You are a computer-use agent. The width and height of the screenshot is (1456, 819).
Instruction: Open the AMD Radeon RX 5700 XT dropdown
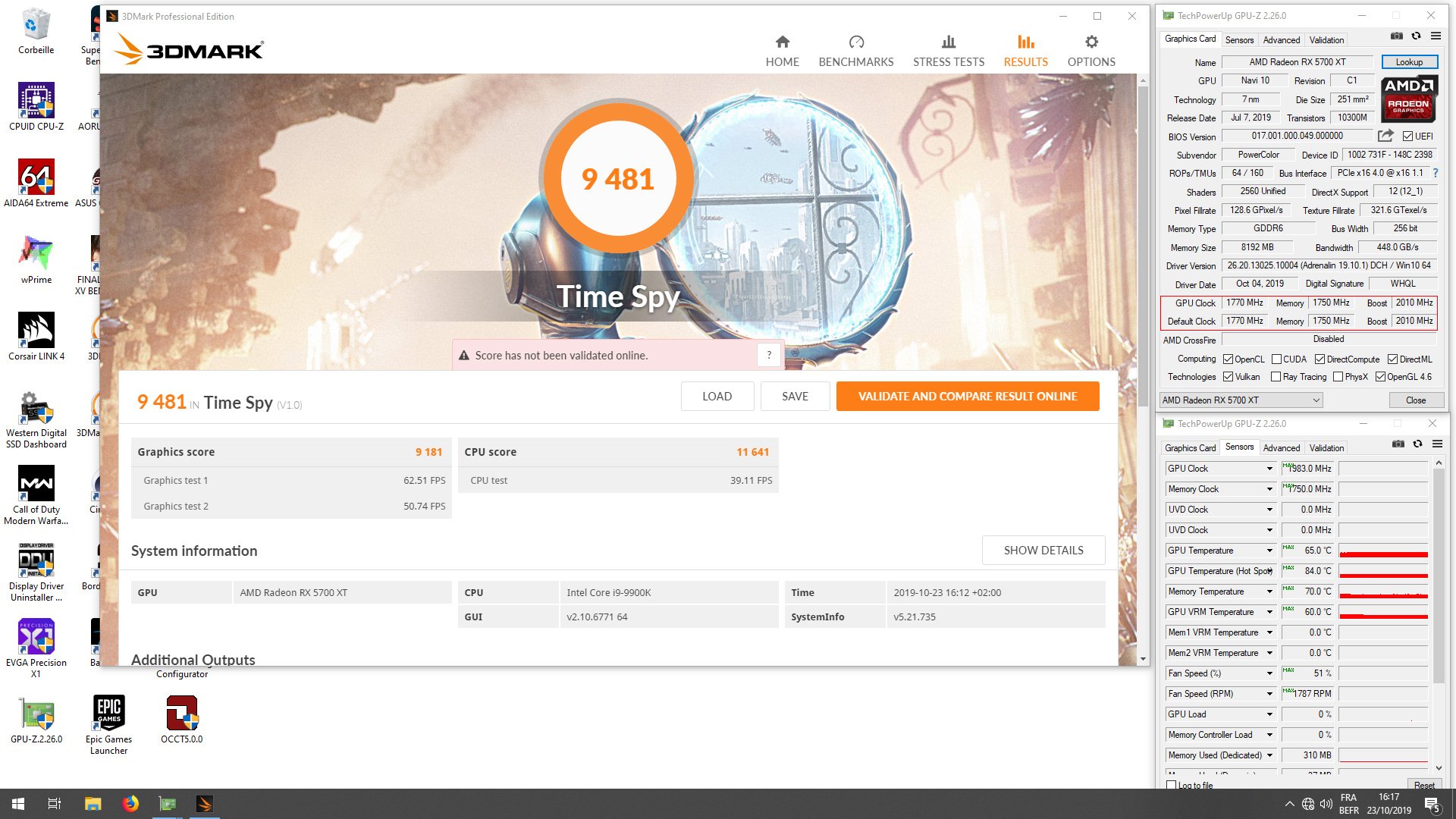[1241, 400]
